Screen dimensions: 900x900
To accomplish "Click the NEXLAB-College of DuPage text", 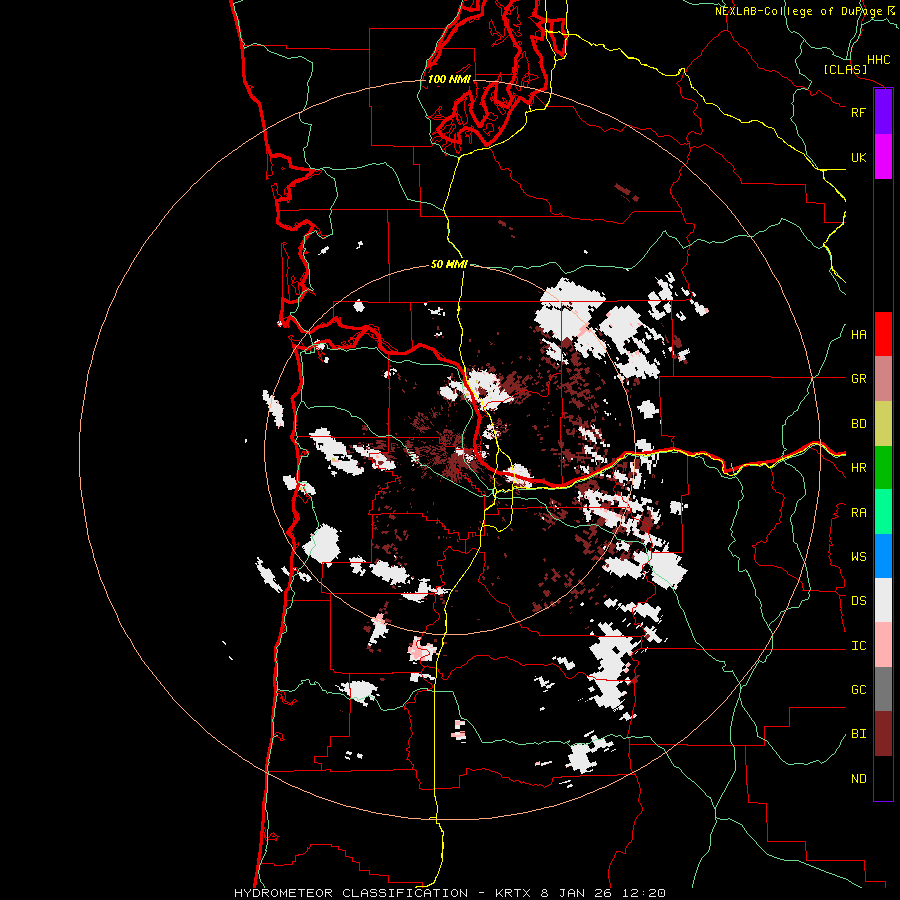I will point(798,11).
